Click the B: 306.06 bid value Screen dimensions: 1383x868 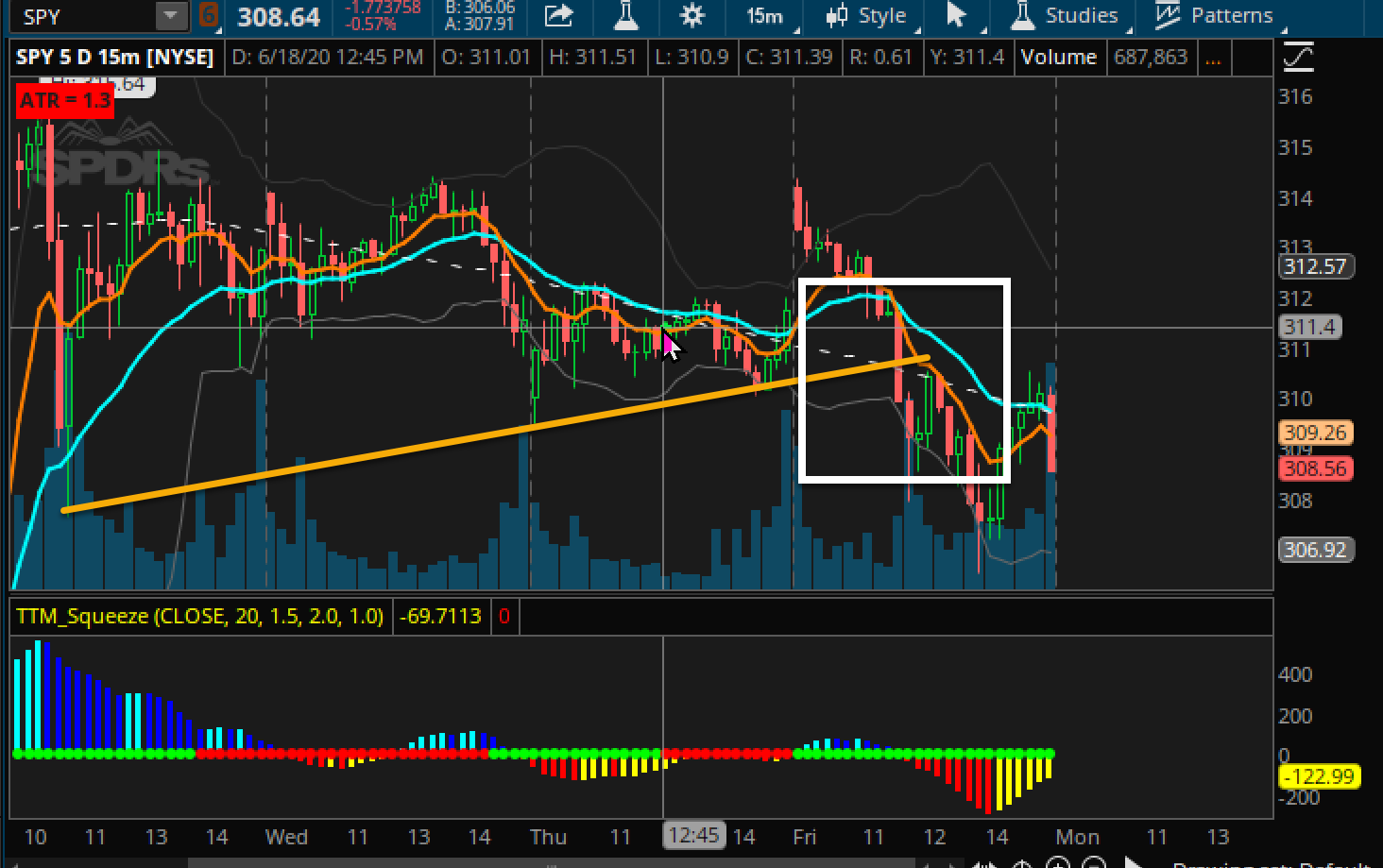point(481,8)
